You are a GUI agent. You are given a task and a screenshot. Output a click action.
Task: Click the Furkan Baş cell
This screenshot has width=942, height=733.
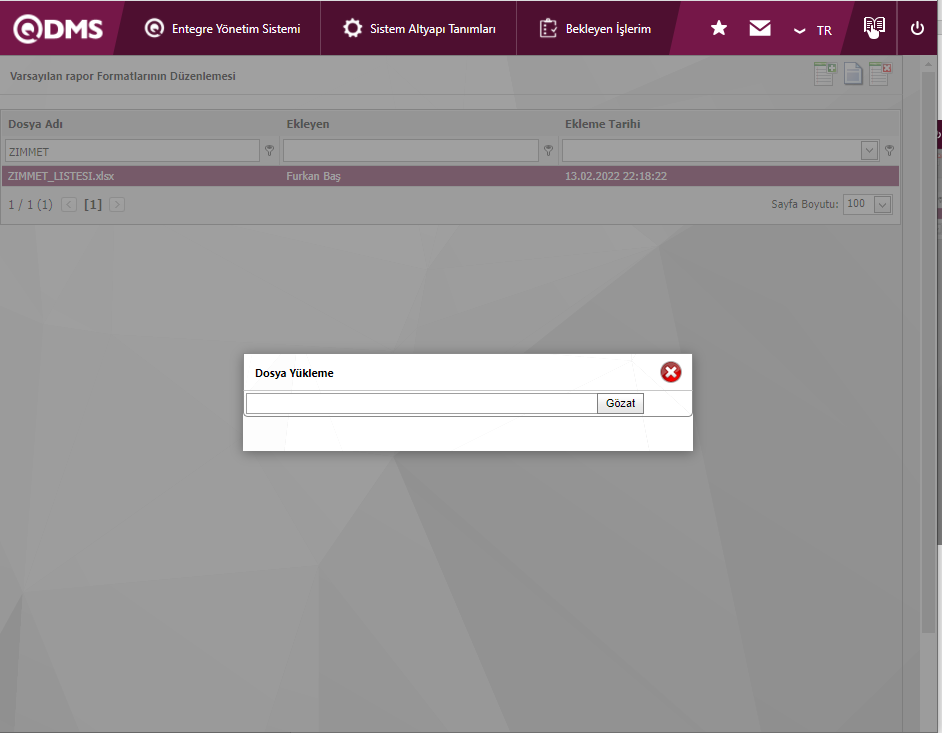[313, 176]
